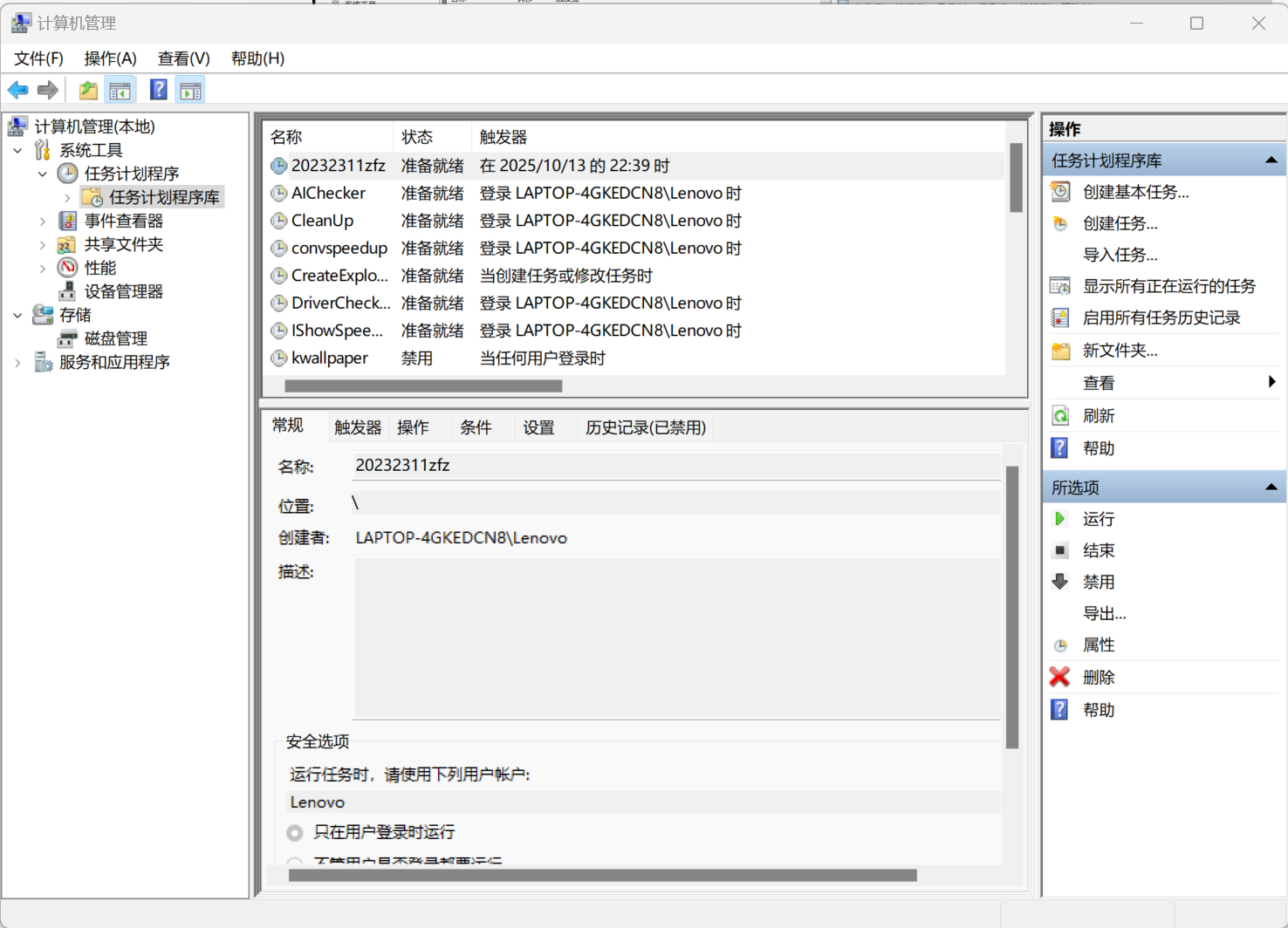Click the 磁盘管理 tree icon

(x=67, y=338)
